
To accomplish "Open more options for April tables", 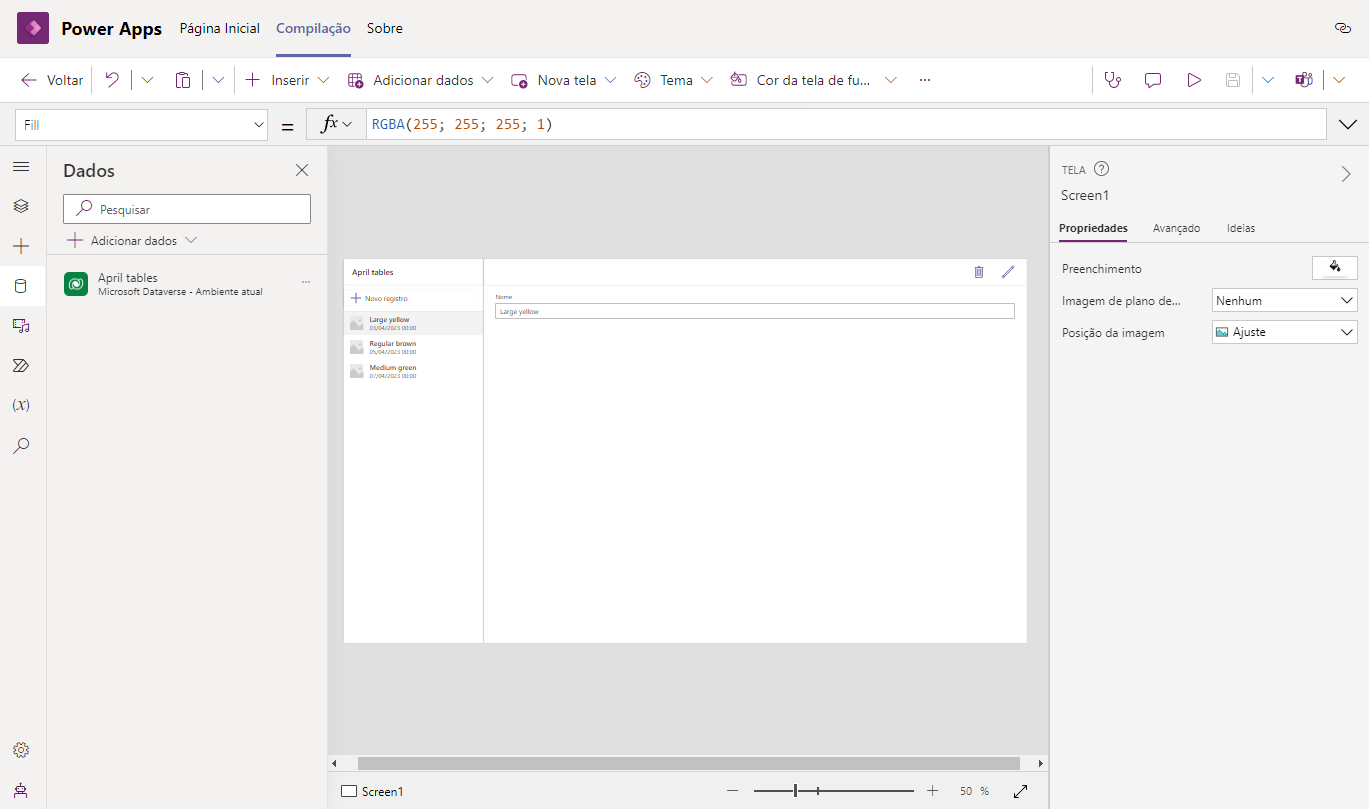I will [x=306, y=284].
